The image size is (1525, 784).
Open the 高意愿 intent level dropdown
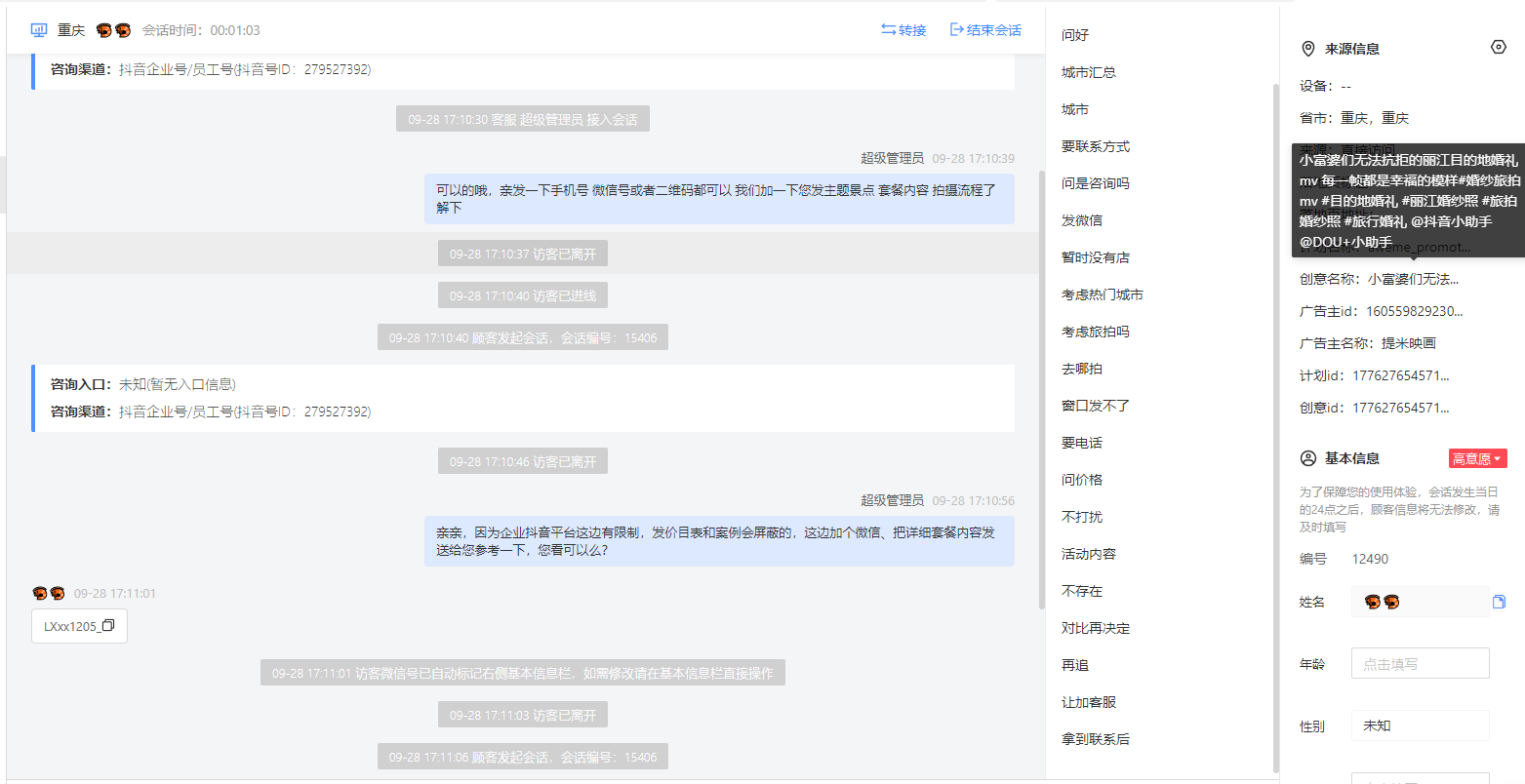pyautogui.click(x=1477, y=458)
